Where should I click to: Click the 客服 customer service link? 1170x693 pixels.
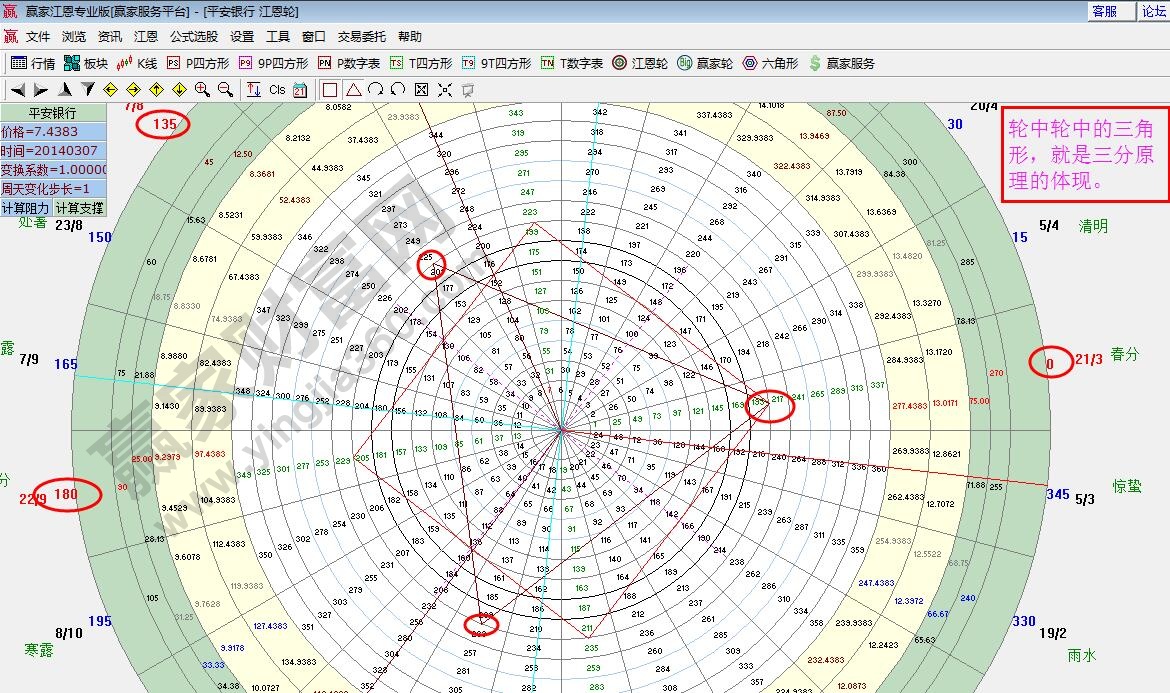tap(1104, 11)
